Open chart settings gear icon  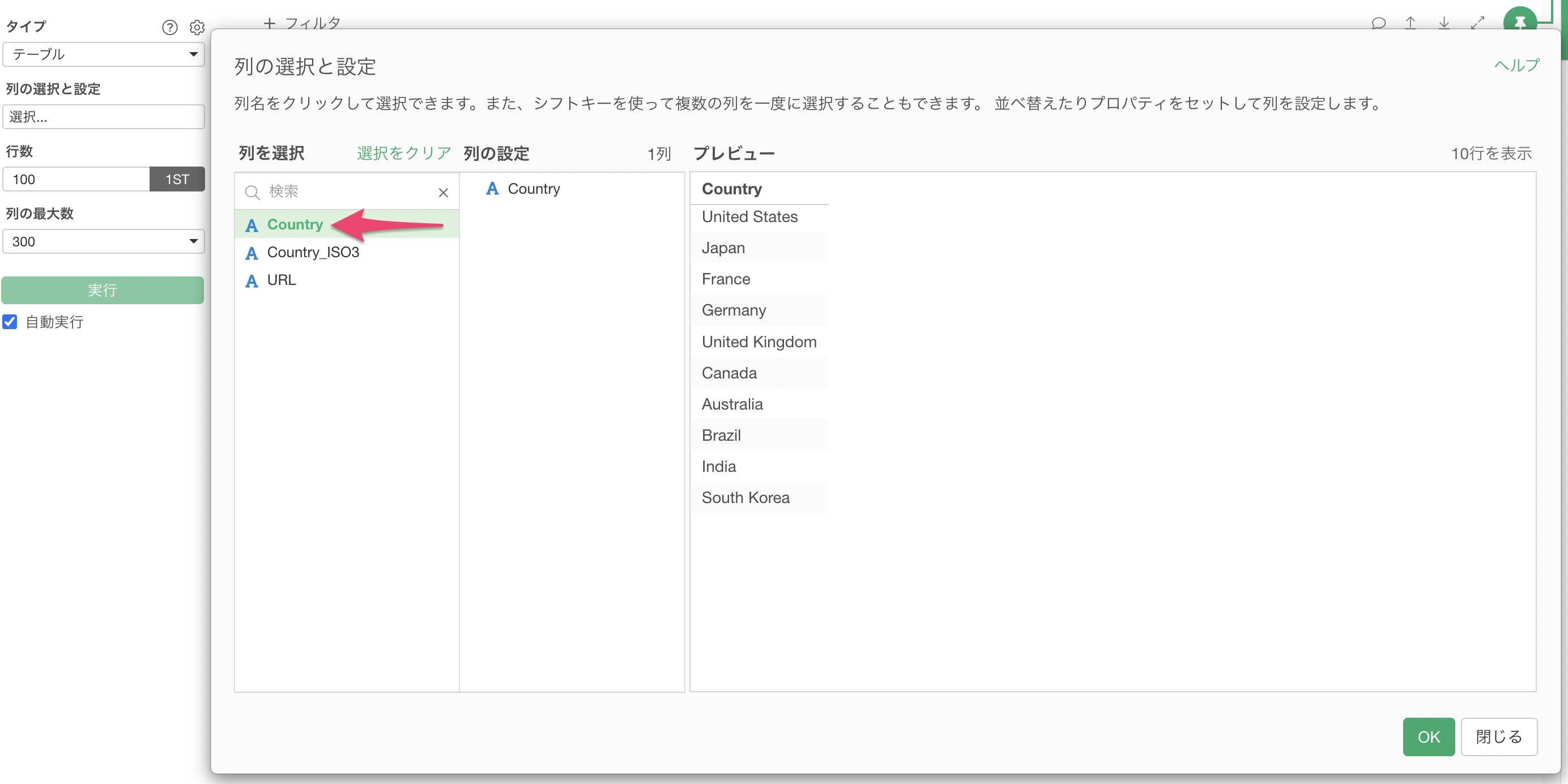(197, 27)
